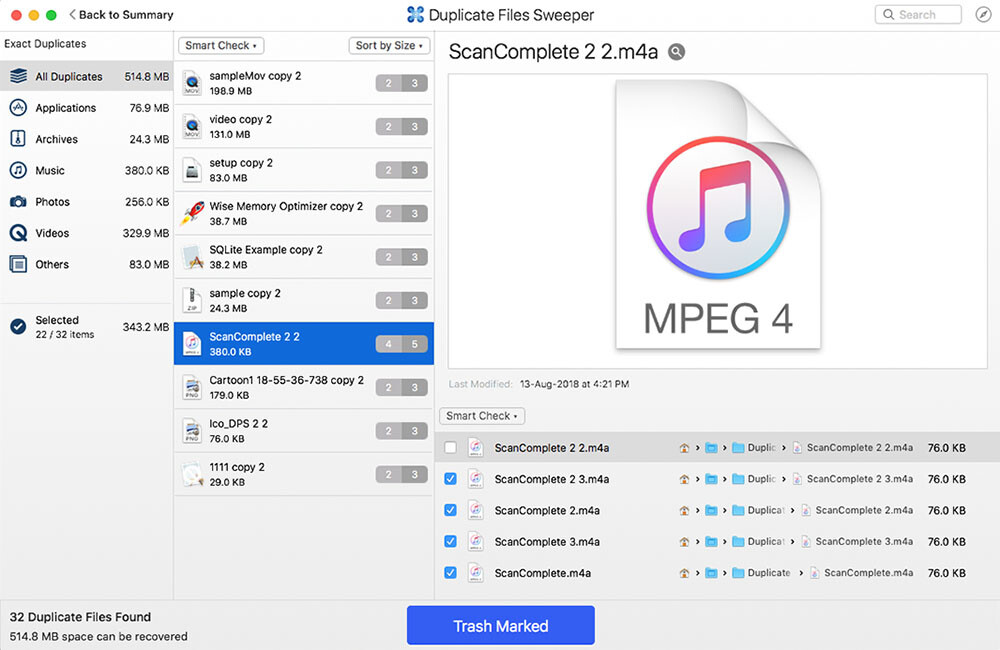Select the Photos category
1000x650 pixels.
pyautogui.click(x=87, y=202)
